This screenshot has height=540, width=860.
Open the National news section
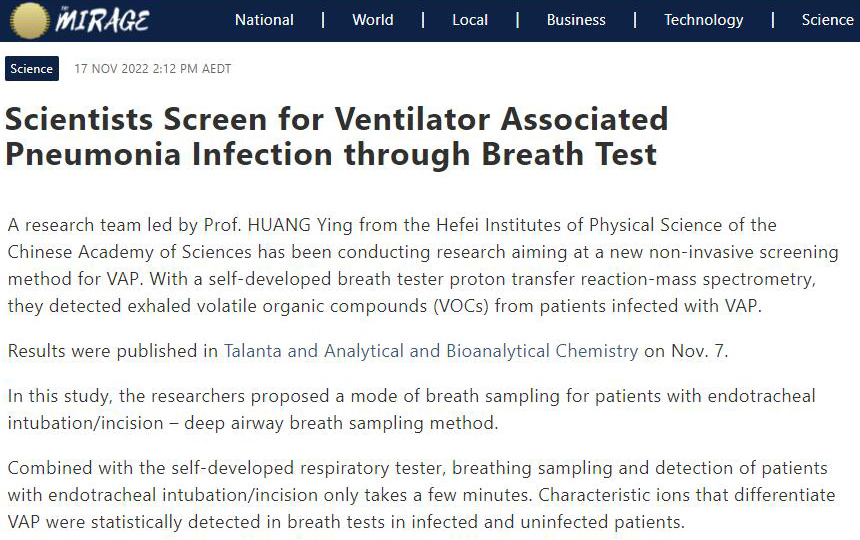pyautogui.click(x=265, y=20)
